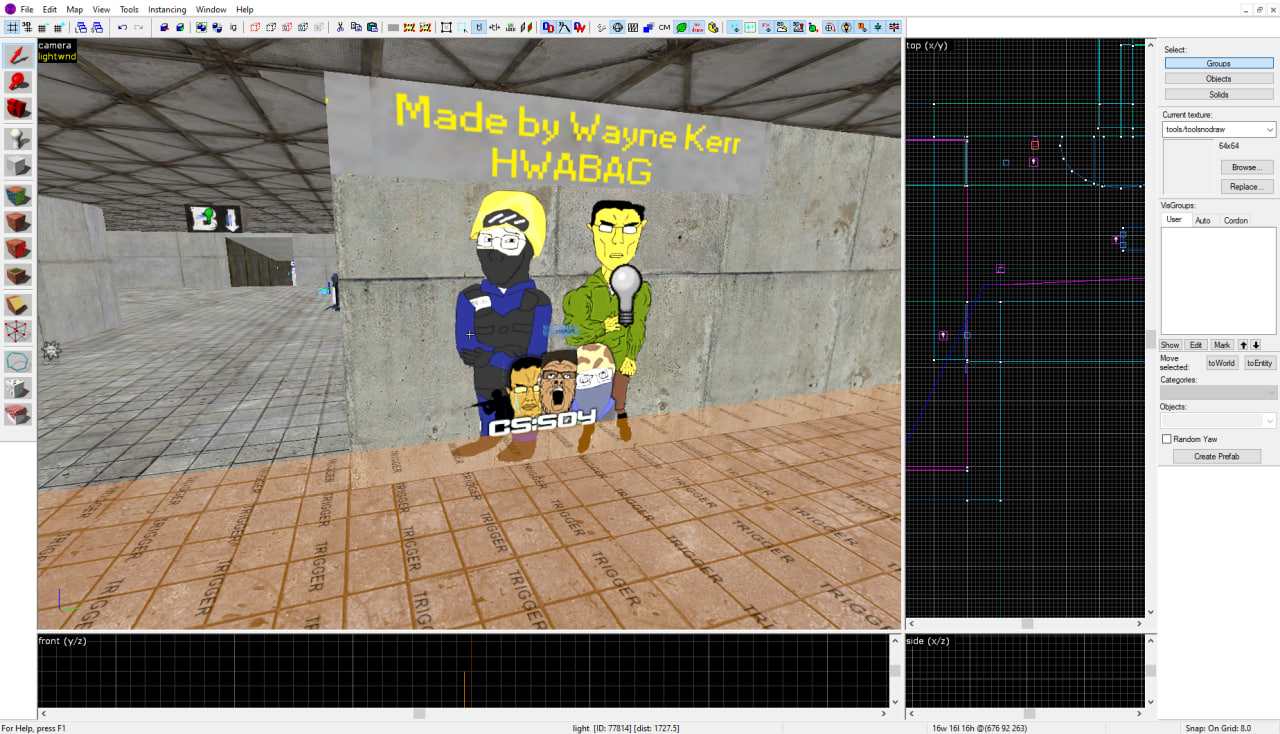
Task: Switch to the Cordon VisGroups tab
Action: [x=1236, y=220]
